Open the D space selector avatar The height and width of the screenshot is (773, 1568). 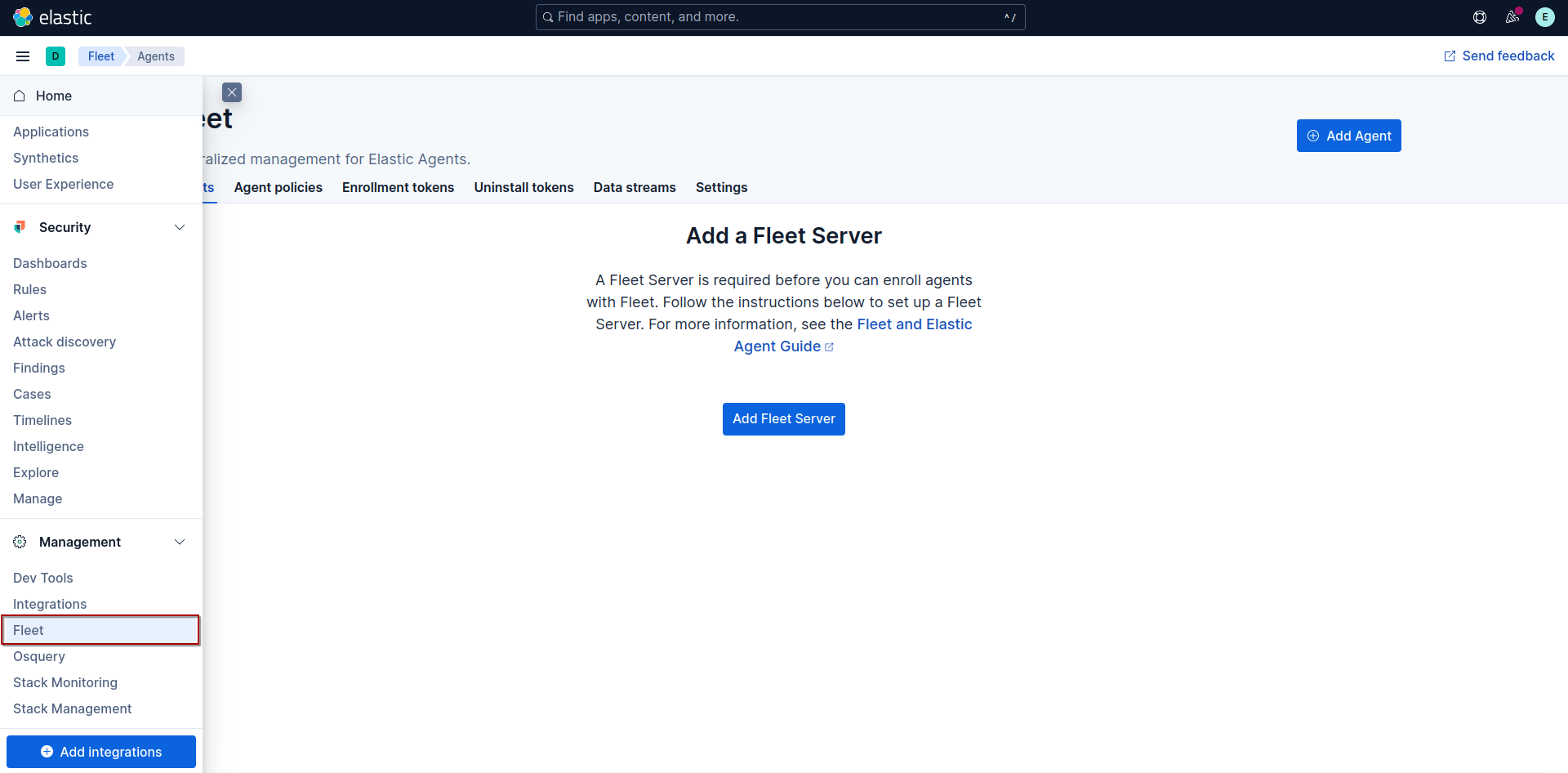click(x=56, y=56)
